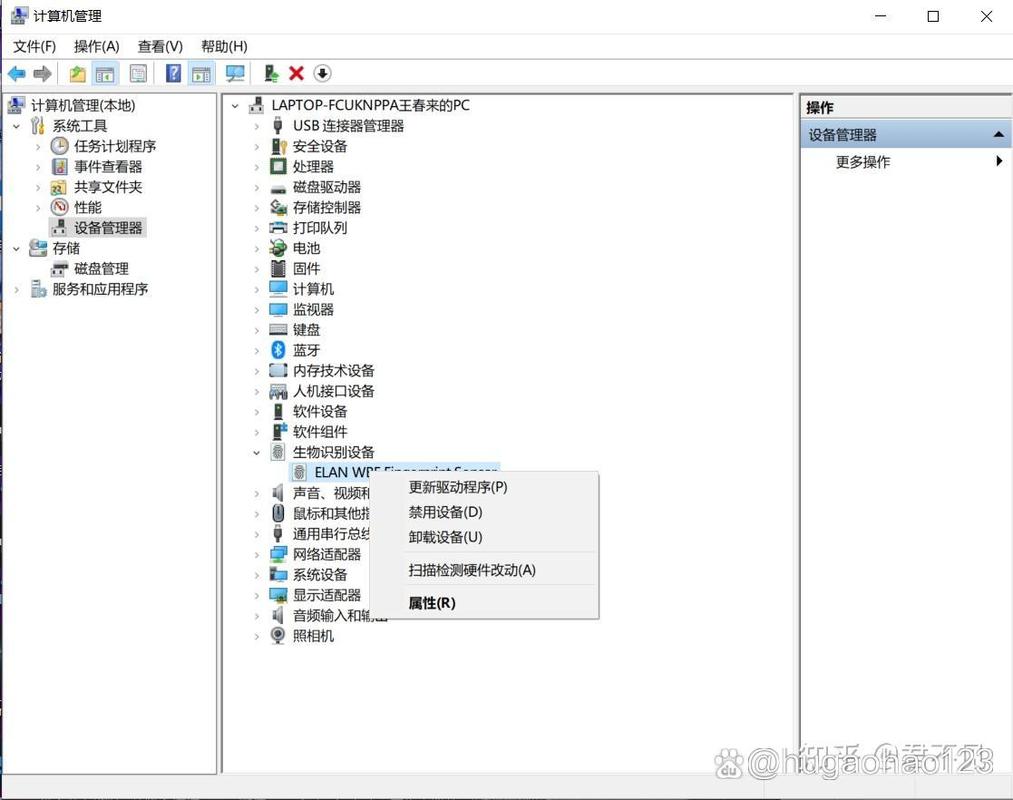Expand the 网络适配器 category

pyautogui.click(x=258, y=554)
